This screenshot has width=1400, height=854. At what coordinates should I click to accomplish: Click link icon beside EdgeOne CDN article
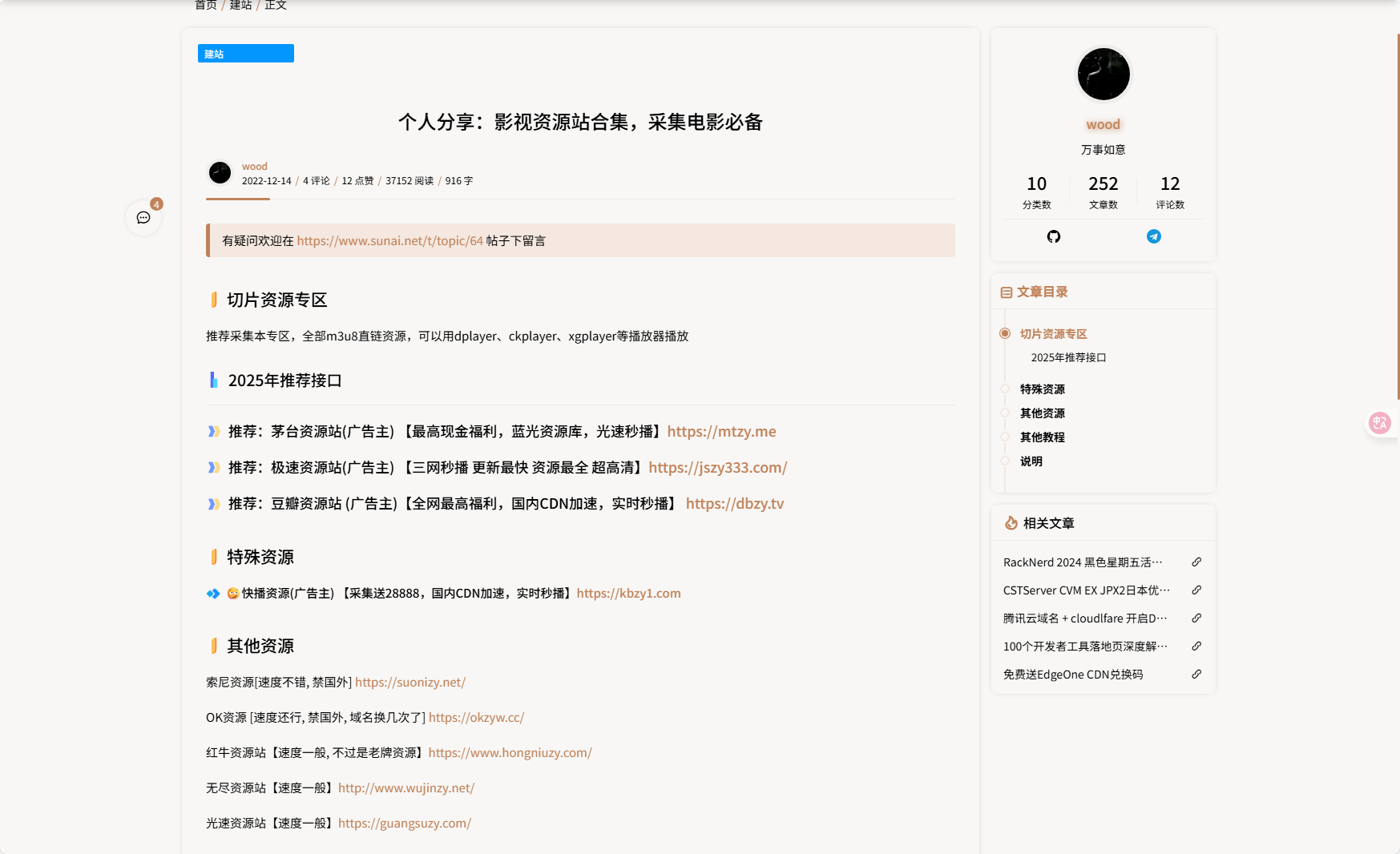(1196, 675)
